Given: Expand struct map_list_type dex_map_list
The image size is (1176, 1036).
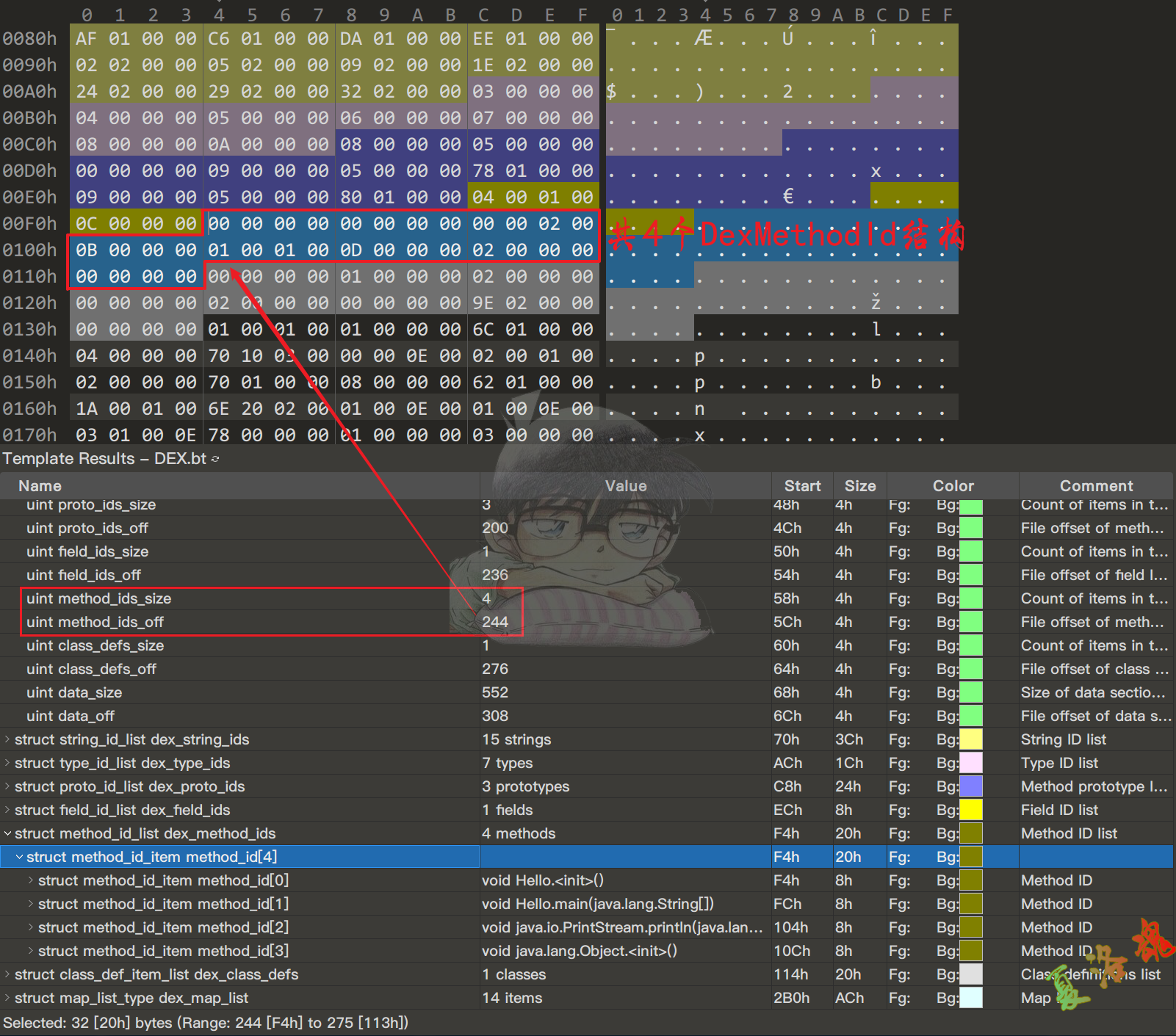Looking at the screenshot, I should [7, 998].
